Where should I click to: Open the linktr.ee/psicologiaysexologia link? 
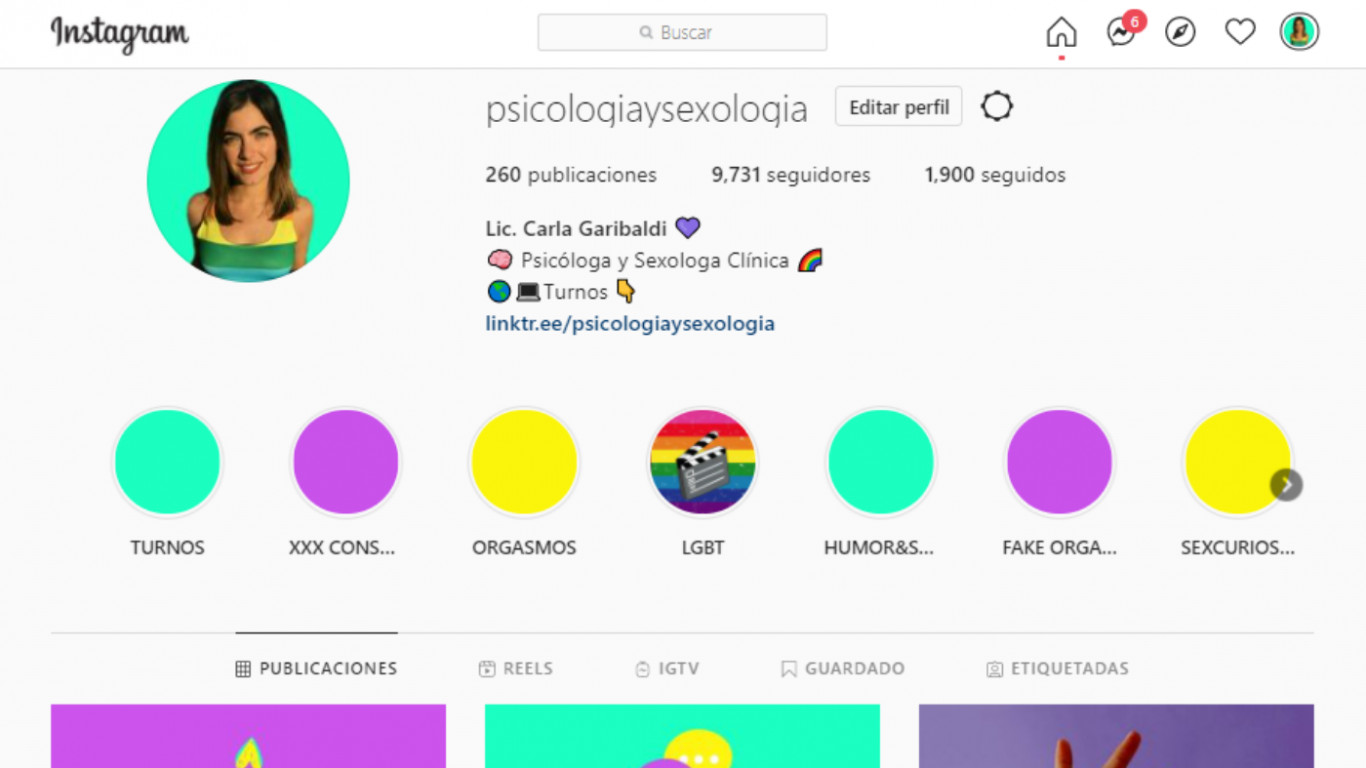click(630, 324)
